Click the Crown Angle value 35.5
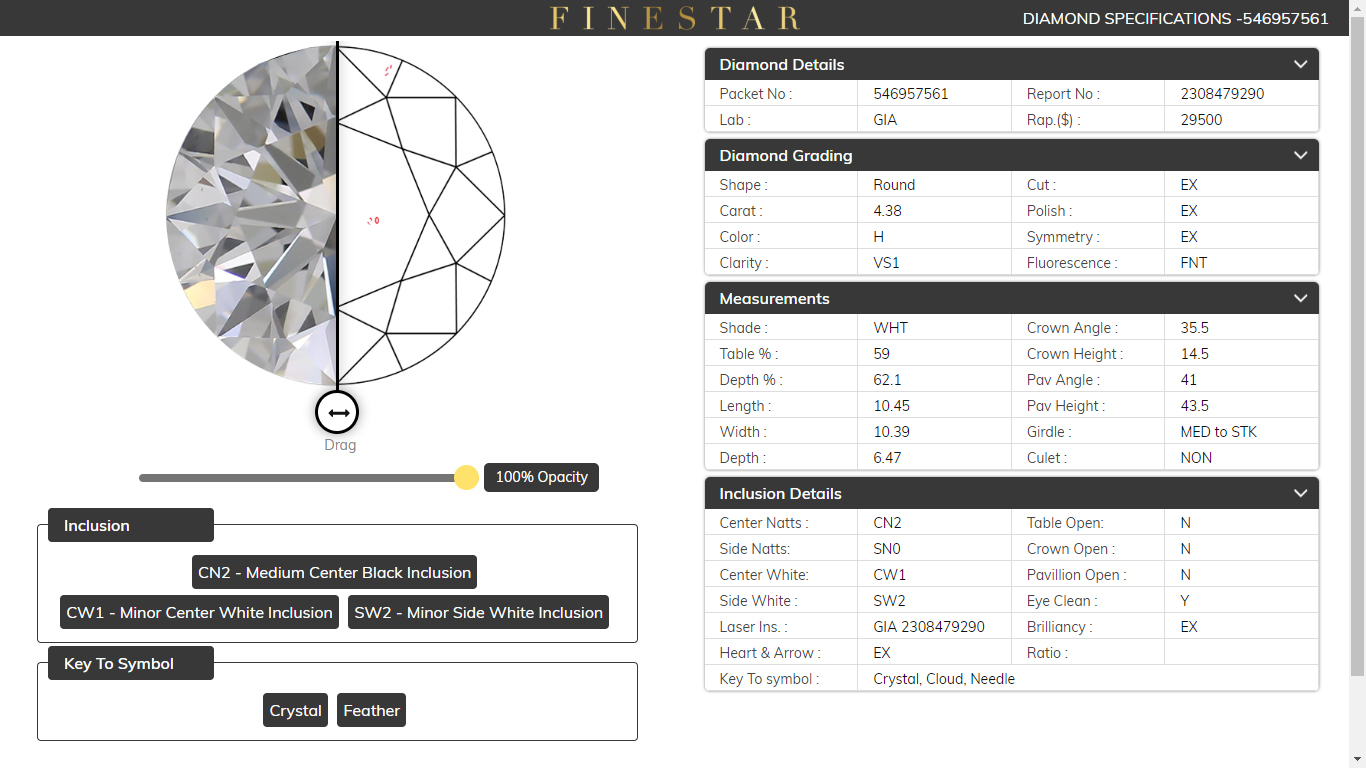 coord(1195,327)
